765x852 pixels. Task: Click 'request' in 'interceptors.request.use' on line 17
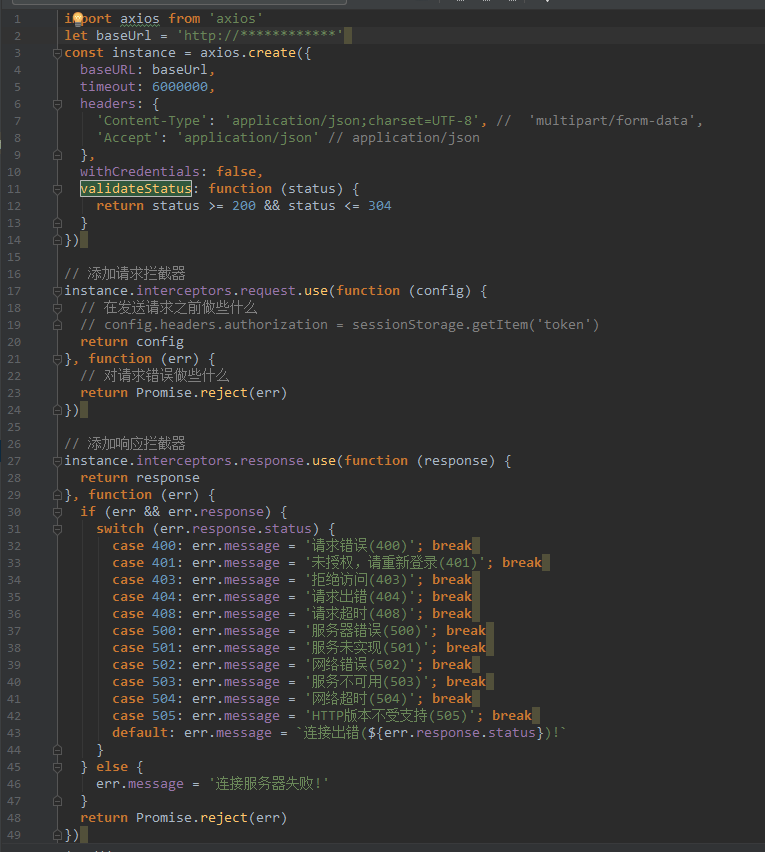tap(268, 291)
